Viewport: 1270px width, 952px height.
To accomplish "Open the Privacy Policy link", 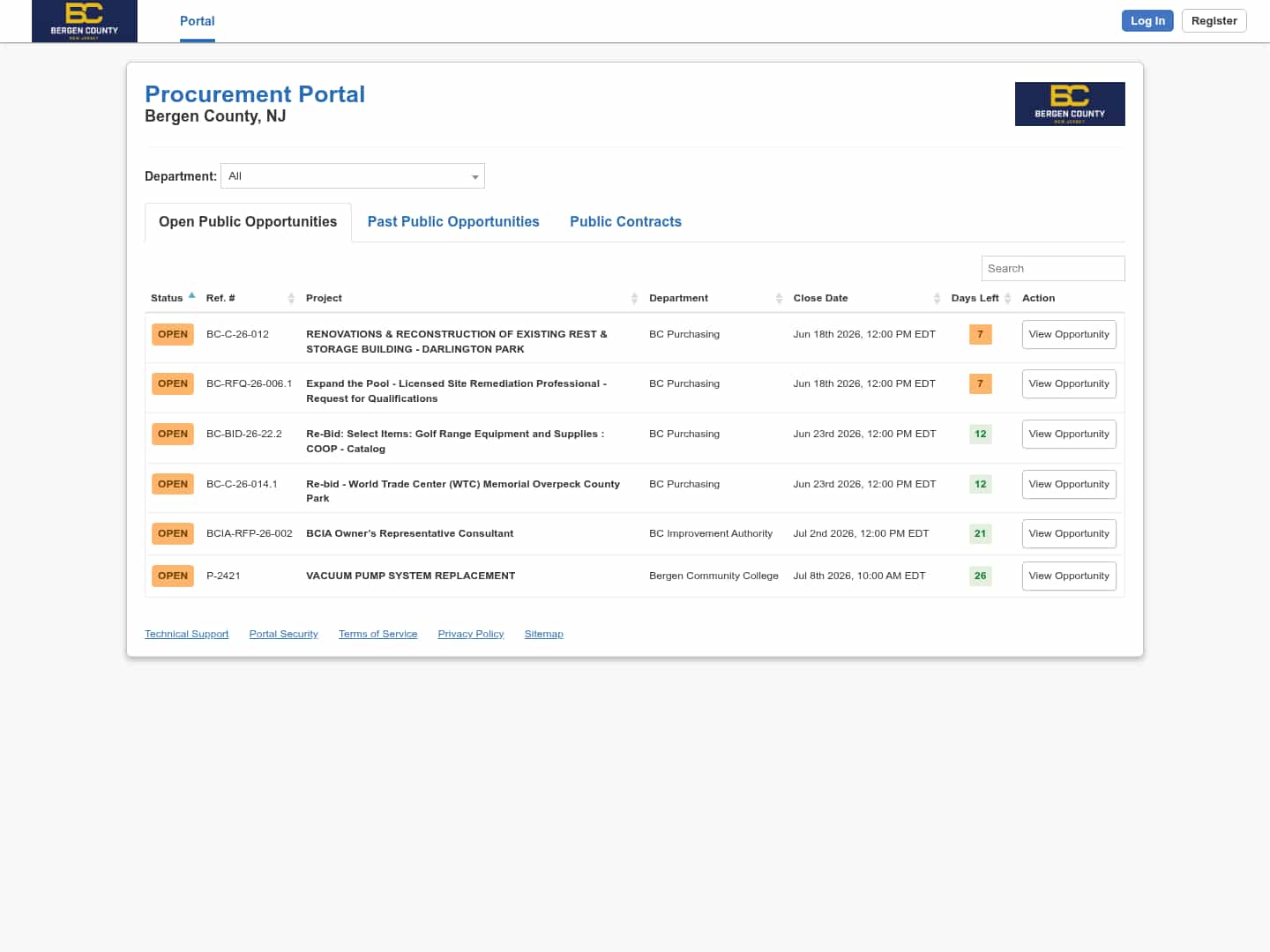I will [x=471, y=634].
